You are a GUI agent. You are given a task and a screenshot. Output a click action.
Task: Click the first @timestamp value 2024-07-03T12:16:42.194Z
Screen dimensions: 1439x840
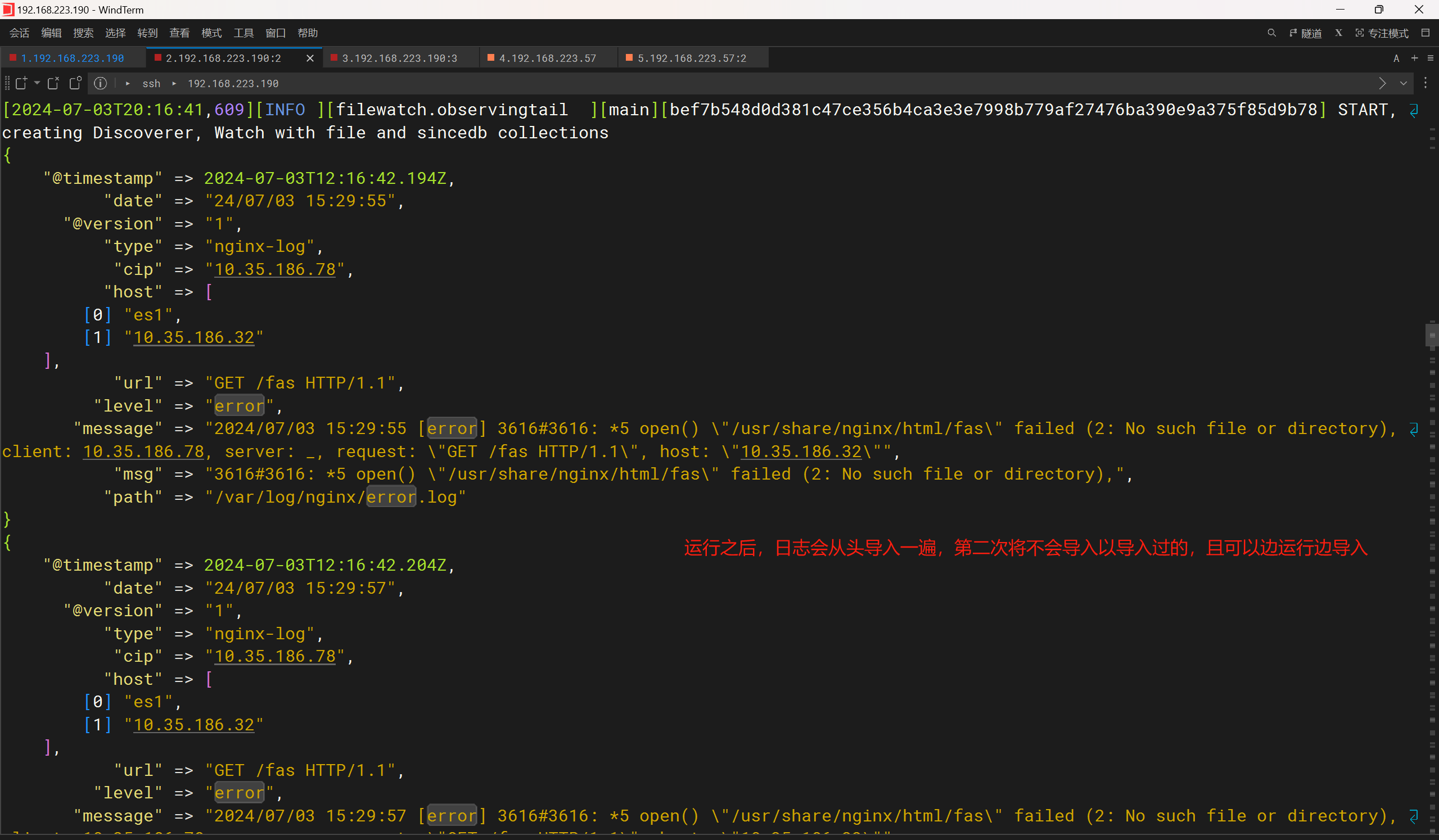(x=325, y=178)
